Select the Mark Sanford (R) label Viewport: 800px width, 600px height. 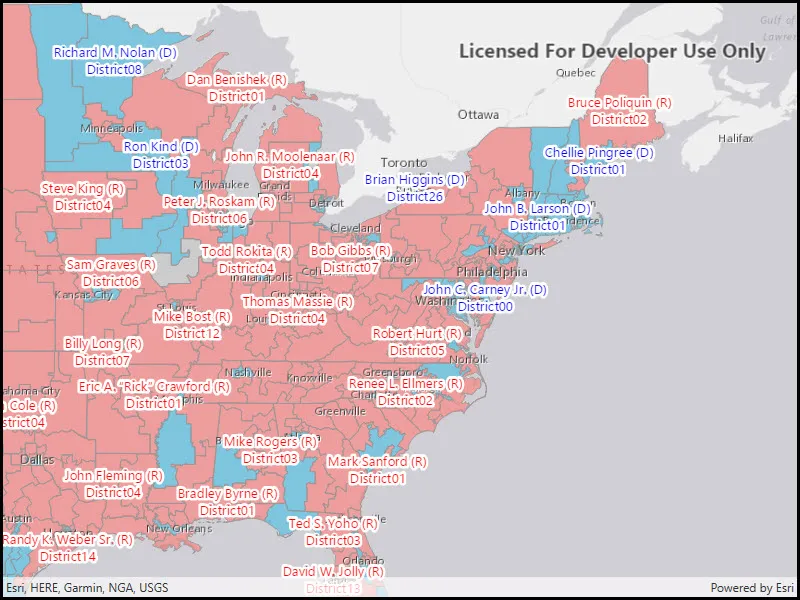(x=377, y=470)
